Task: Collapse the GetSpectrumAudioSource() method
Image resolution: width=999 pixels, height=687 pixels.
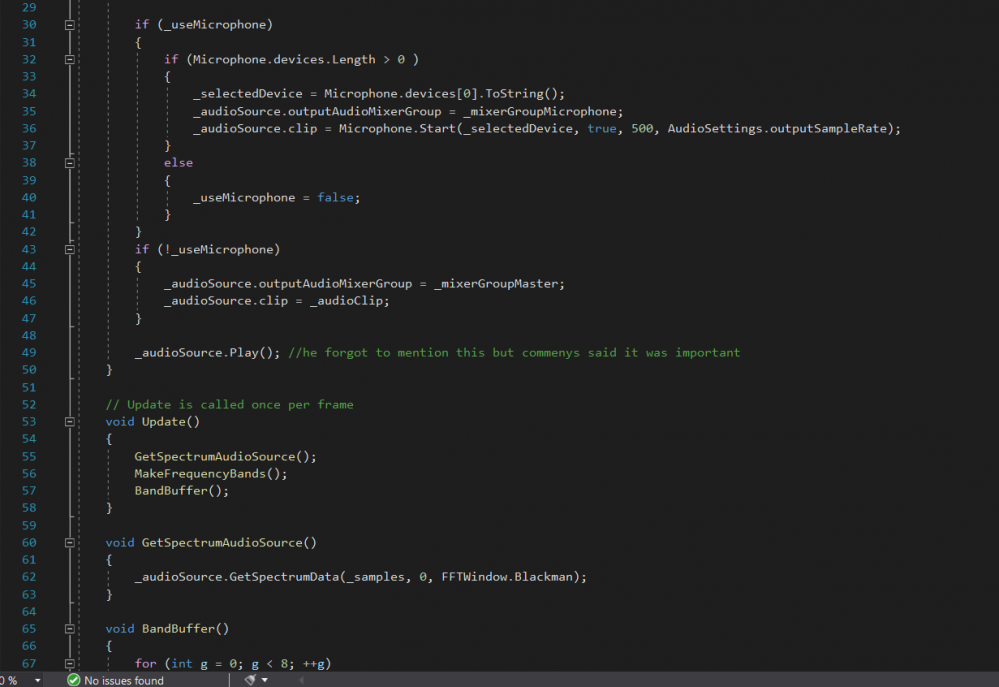Action: click(x=69, y=542)
